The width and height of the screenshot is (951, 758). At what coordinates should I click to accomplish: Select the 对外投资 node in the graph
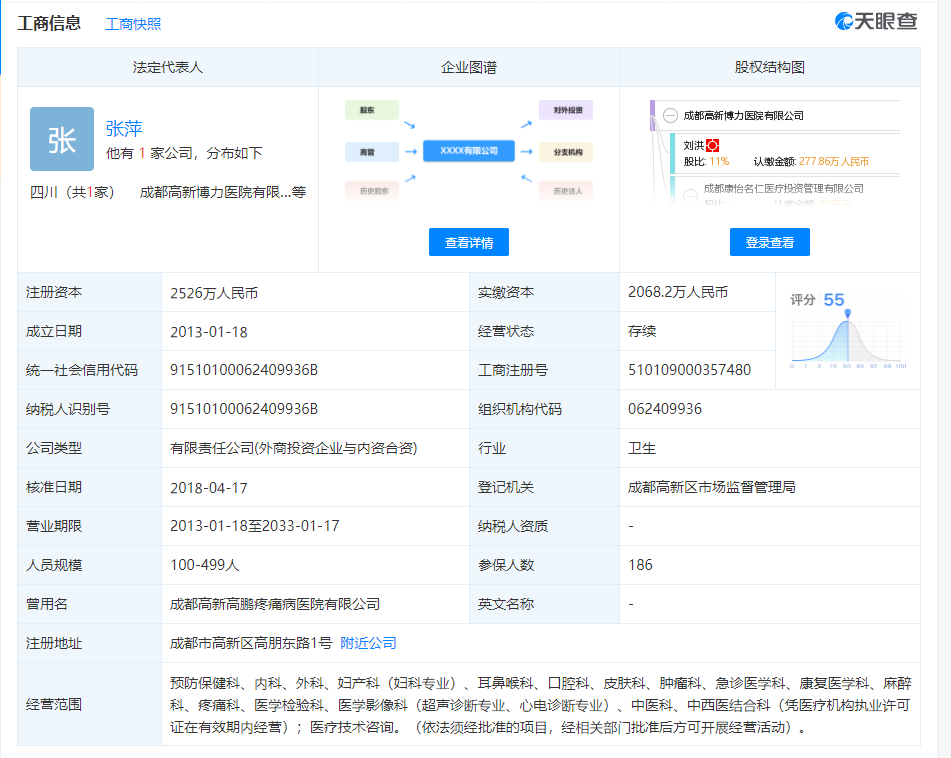[566, 110]
